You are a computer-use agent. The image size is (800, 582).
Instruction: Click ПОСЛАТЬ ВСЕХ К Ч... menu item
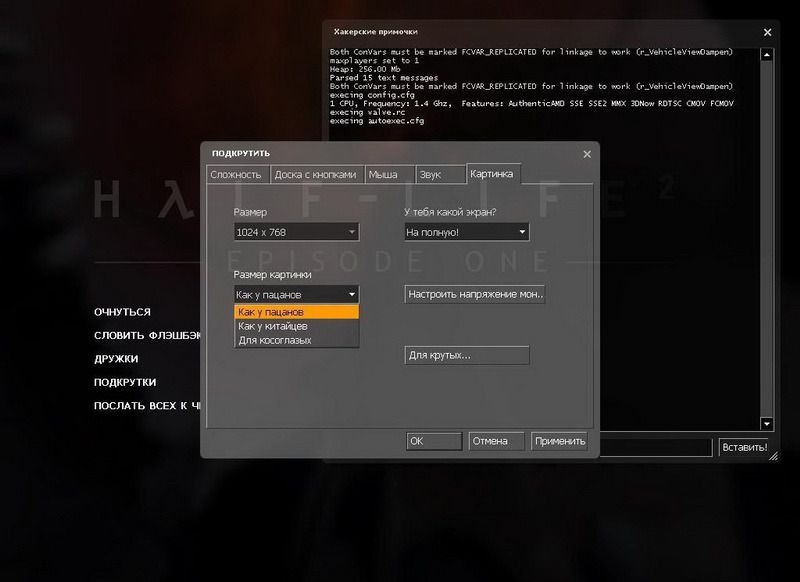(147, 406)
